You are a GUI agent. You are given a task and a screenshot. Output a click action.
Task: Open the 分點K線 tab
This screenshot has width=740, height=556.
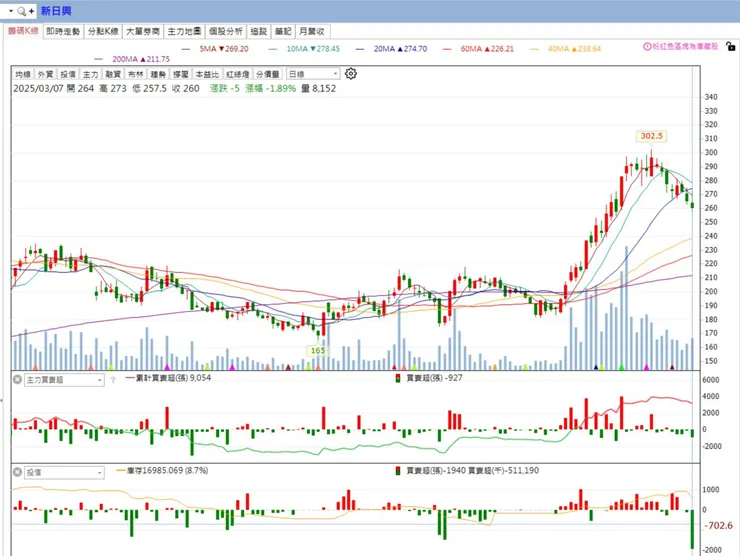103,32
